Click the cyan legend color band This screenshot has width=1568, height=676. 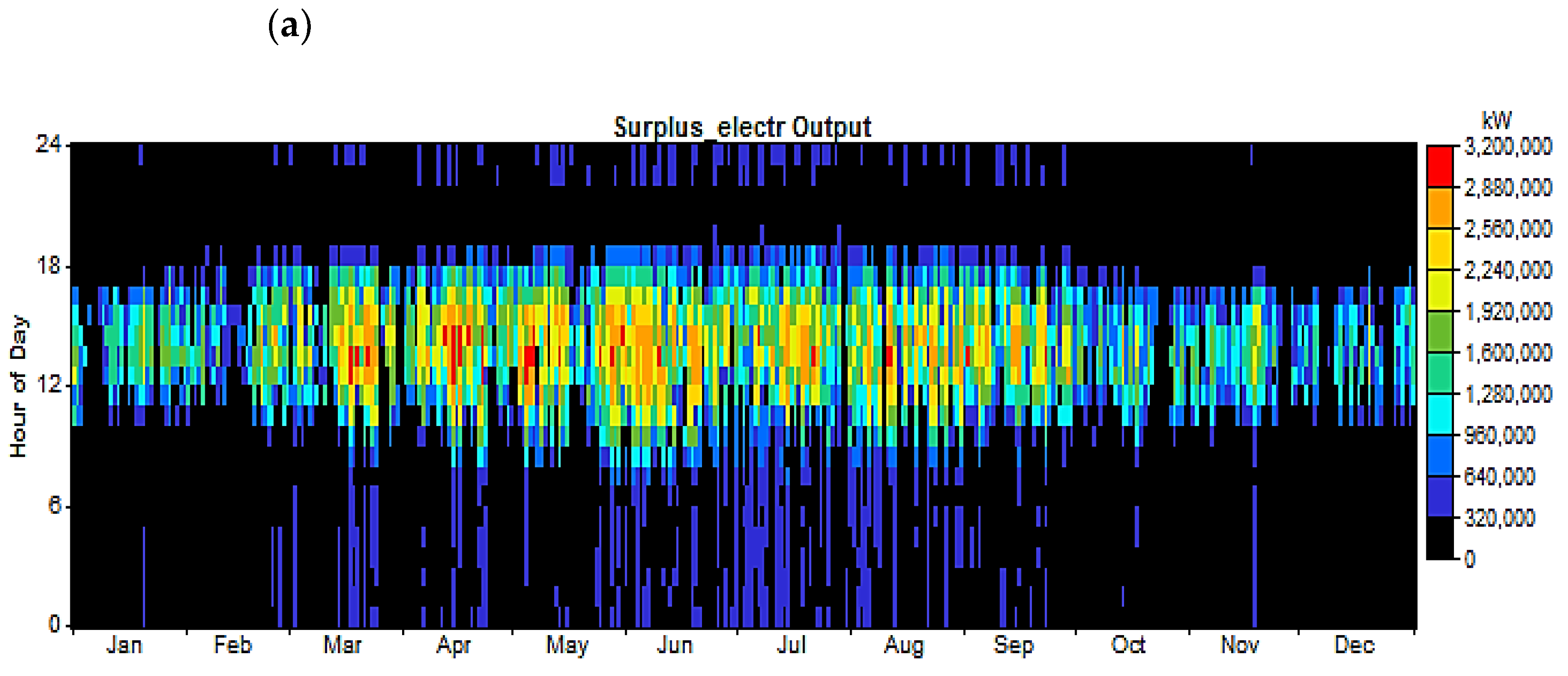pyautogui.click(x=1440, y=414)
